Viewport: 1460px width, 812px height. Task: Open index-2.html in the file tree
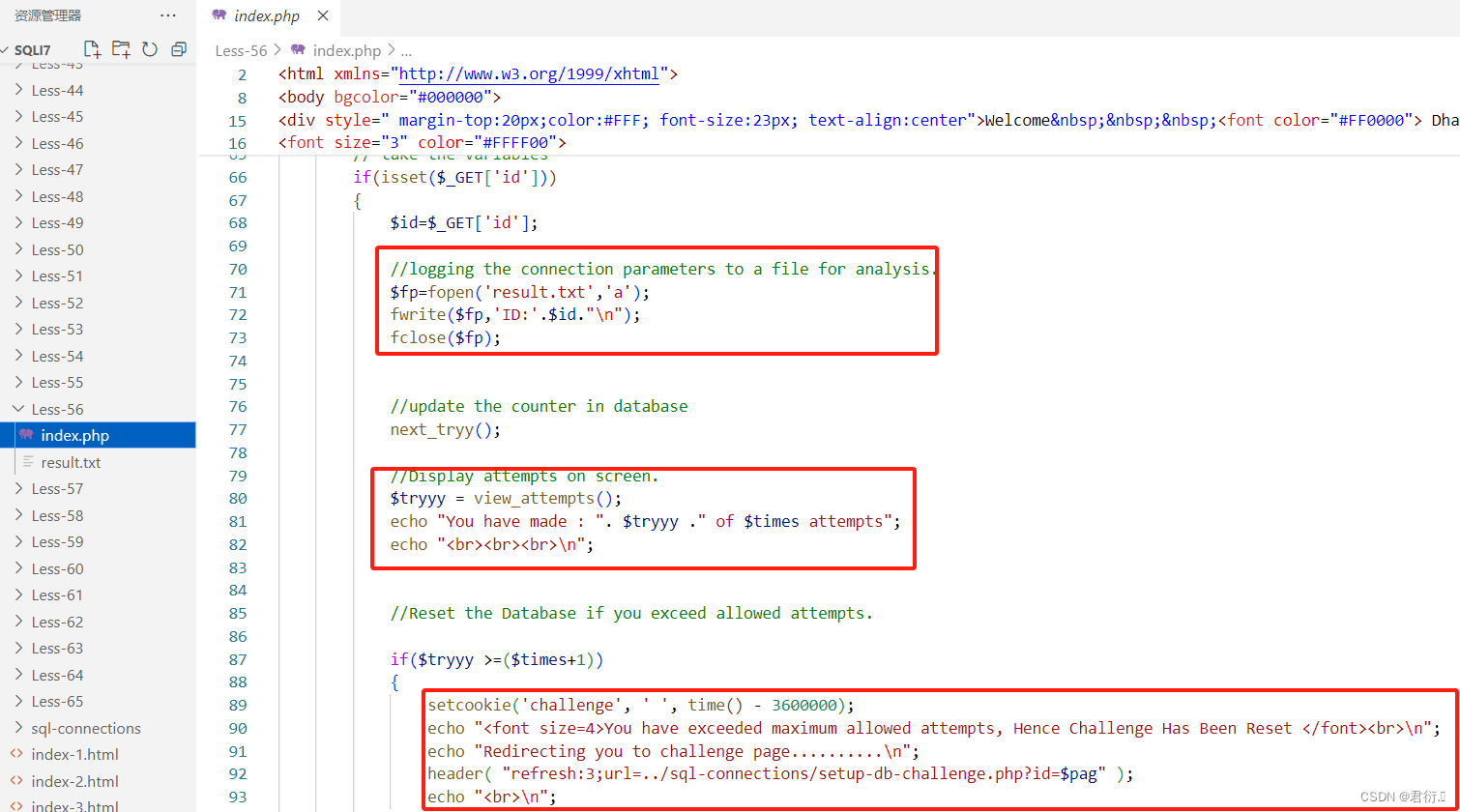98,781
